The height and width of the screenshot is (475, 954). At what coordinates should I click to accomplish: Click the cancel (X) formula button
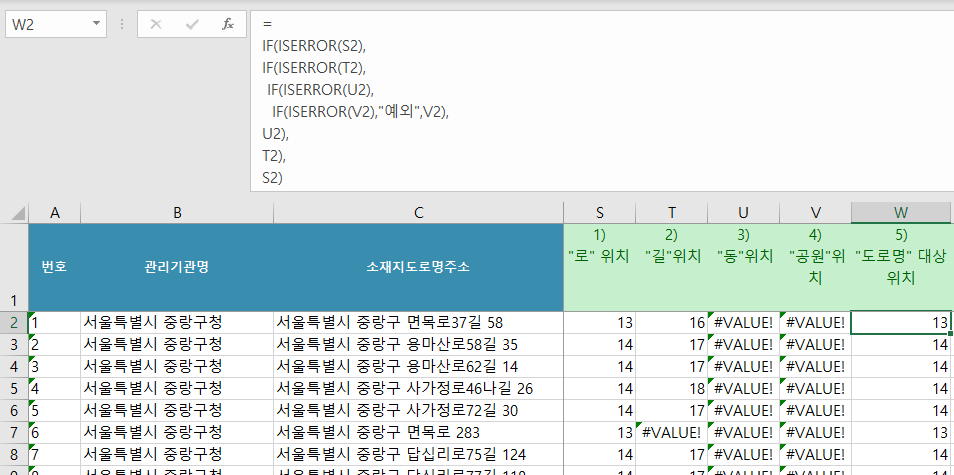pos(156,24)
